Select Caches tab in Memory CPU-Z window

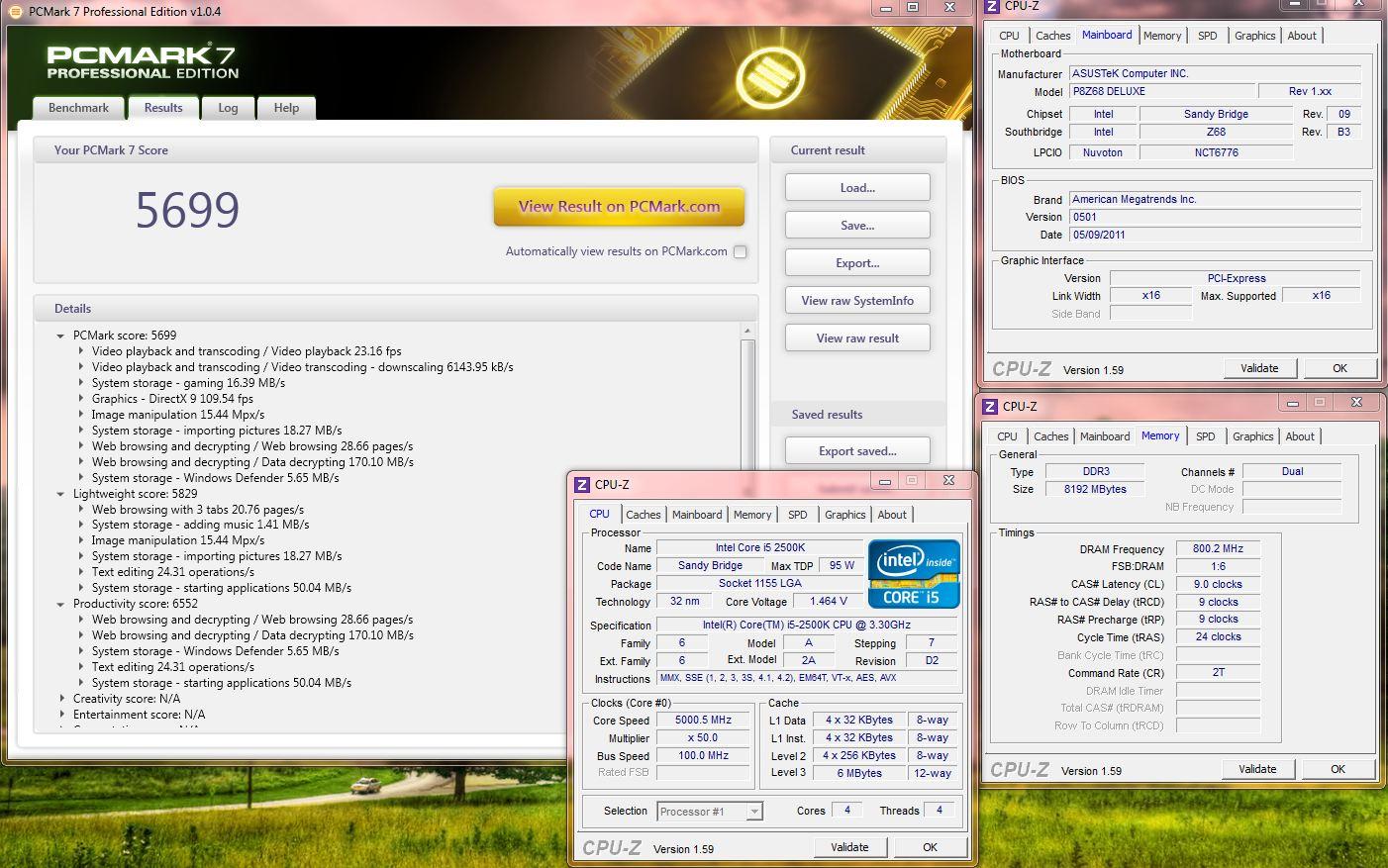pyautogui.click(x=1051, y=436)
